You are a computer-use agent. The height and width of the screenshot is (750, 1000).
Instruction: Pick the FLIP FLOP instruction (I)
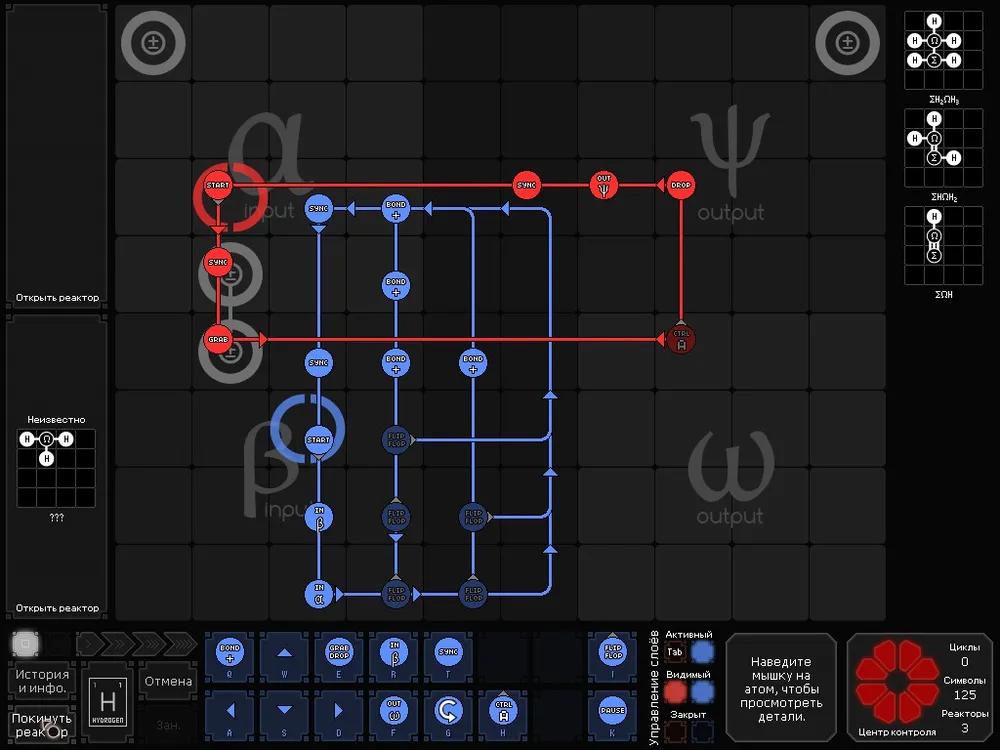click(x=612, y=657)
